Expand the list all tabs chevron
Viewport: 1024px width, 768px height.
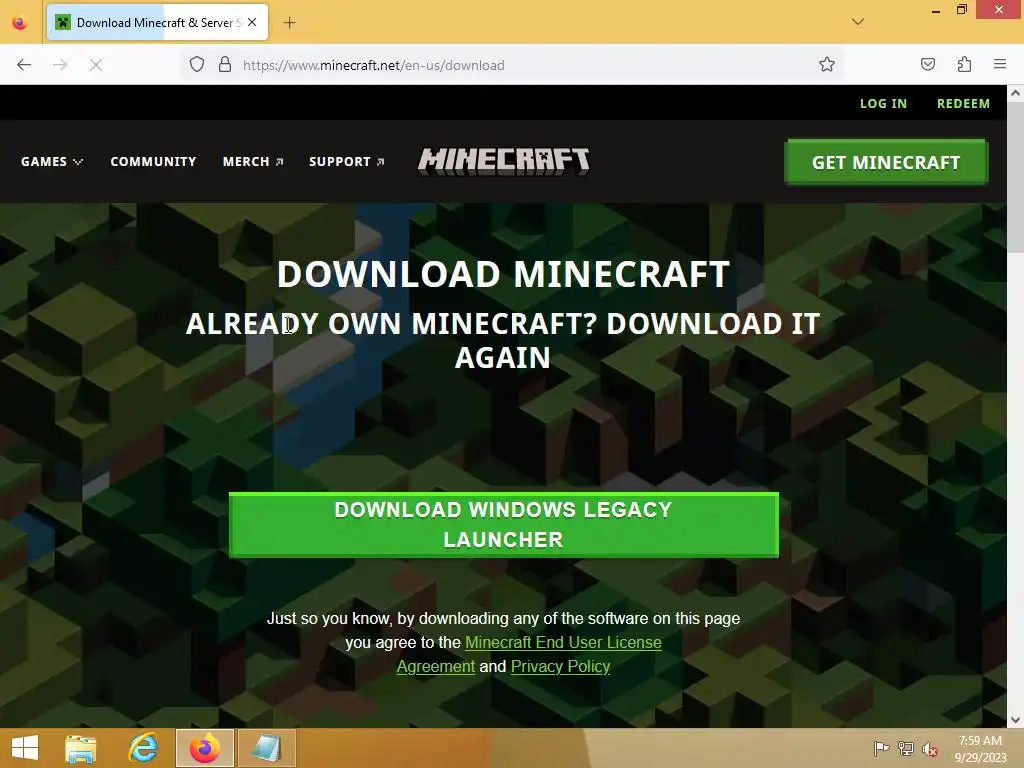tap(858, 22)
